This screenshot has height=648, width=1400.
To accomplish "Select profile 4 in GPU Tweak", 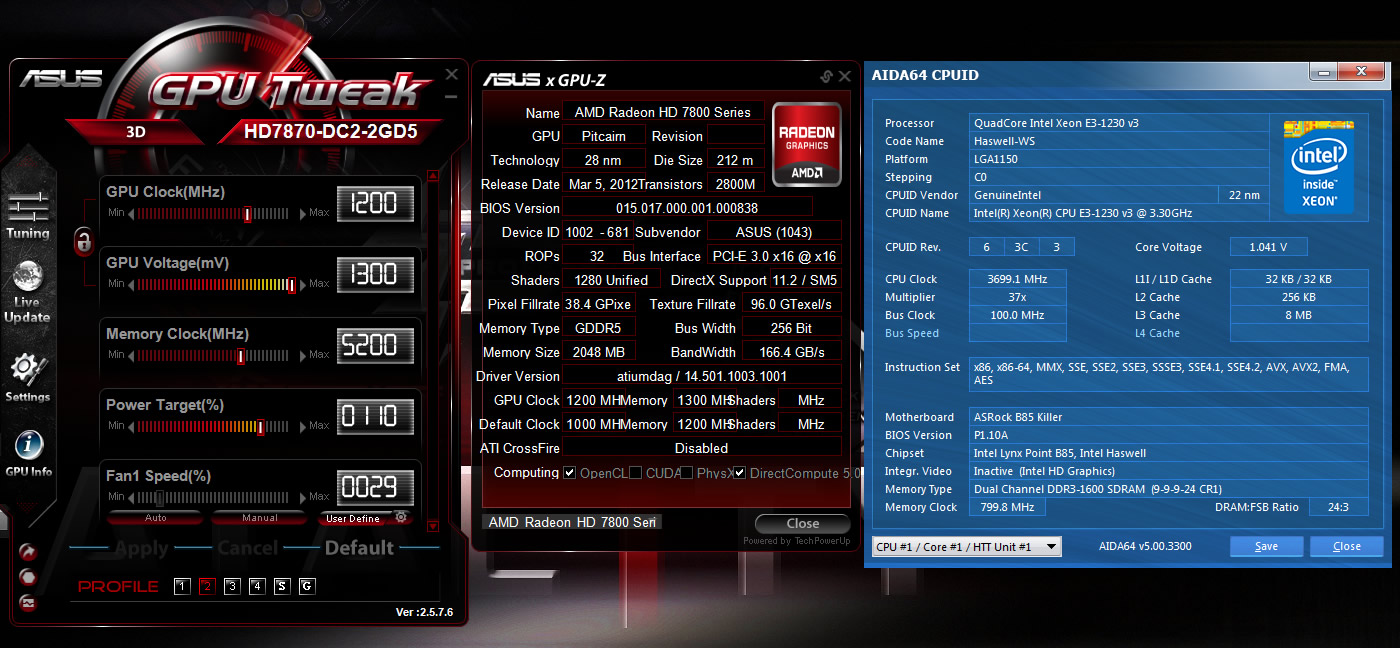I will coord(257,587).
